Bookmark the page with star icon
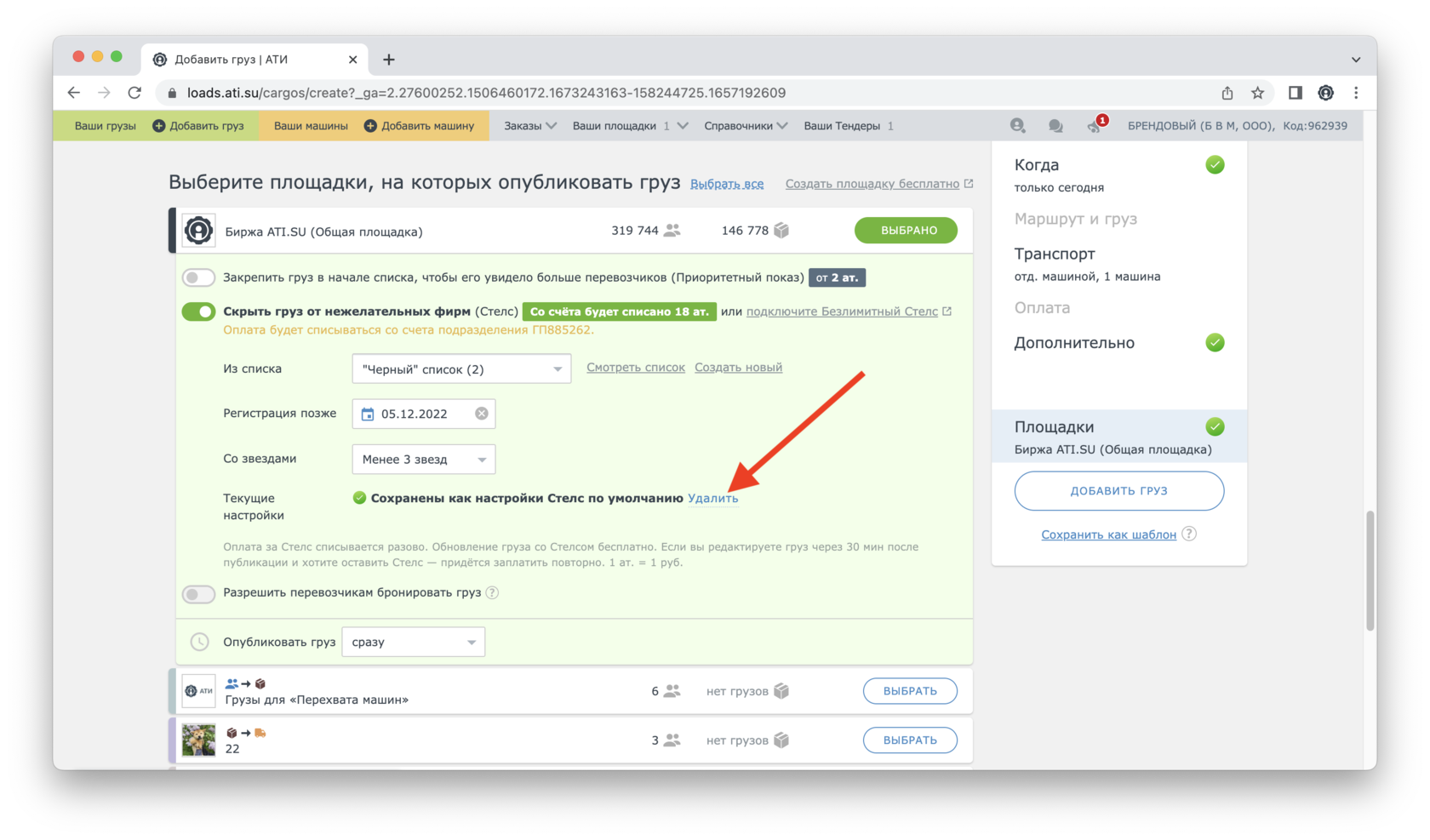The image size is (1430, 840). 1257,93
